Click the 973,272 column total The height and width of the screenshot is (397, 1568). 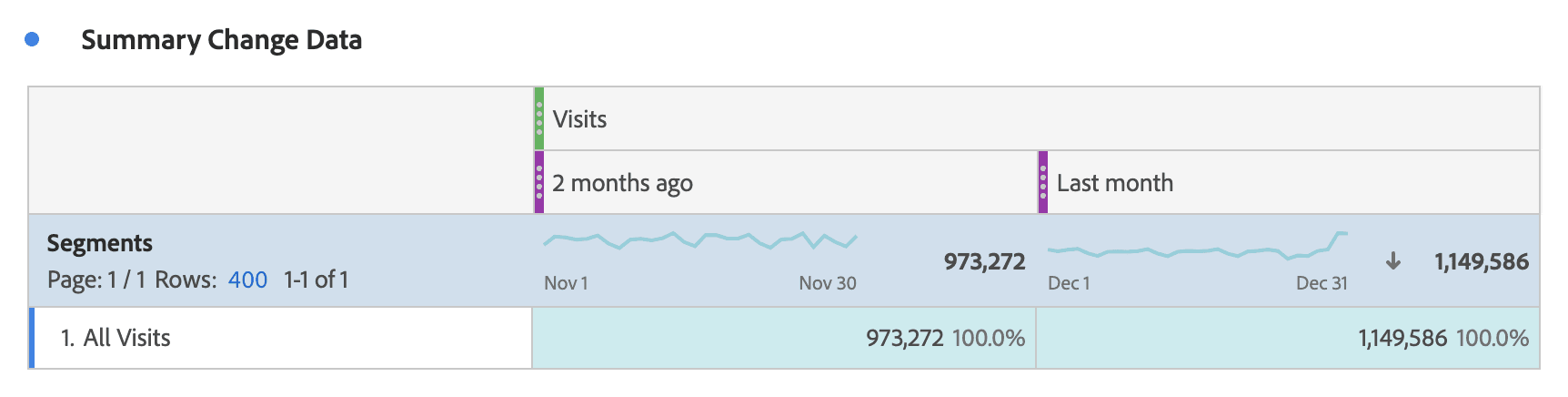(984, 262)
